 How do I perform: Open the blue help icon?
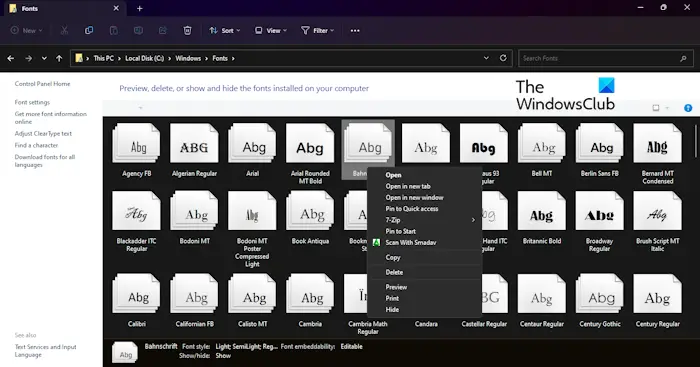click(688, 108)
